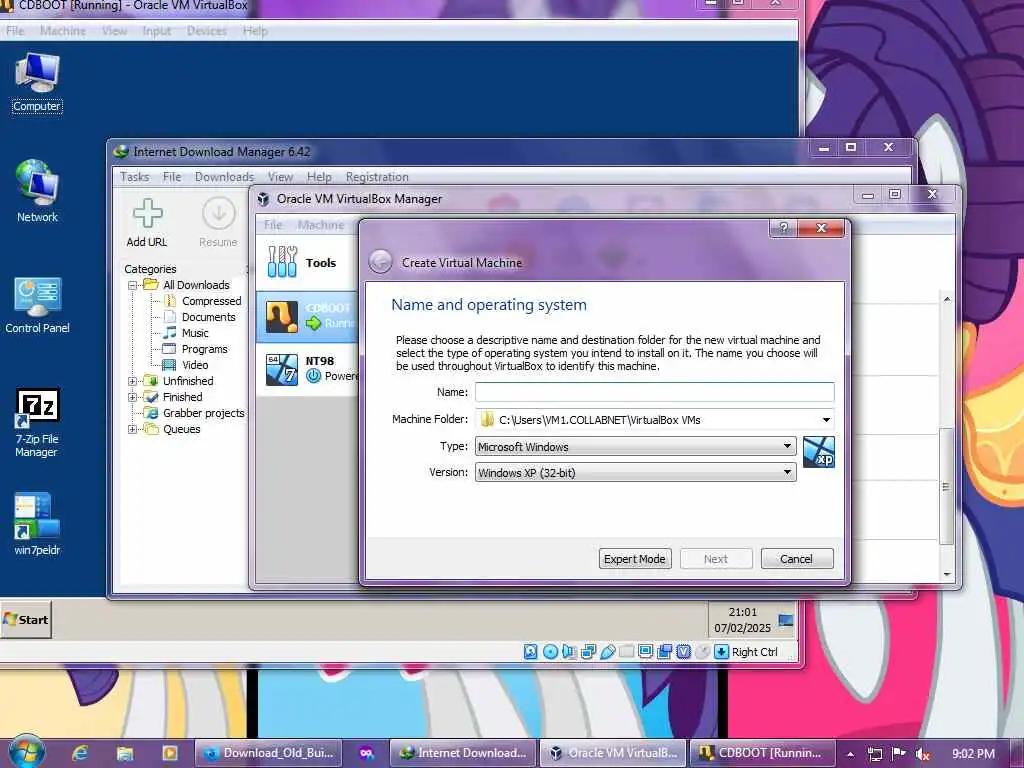Select Tools in VirtualBox Manager sidebar

306,263
